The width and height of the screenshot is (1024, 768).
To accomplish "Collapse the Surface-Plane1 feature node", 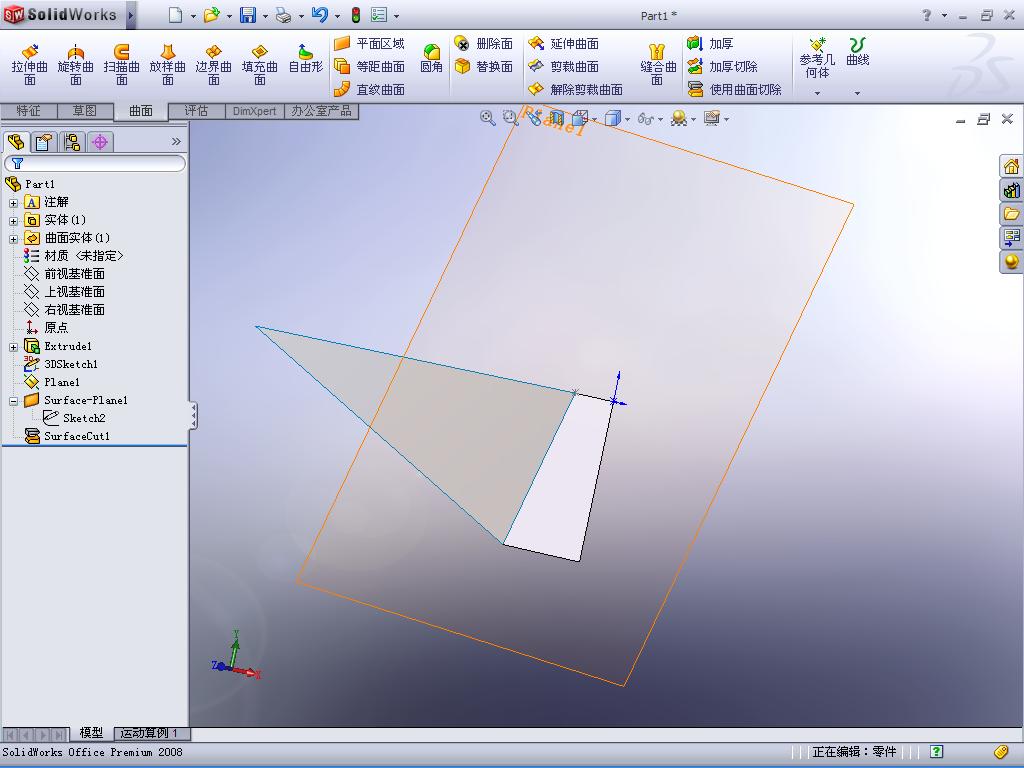I will (13, 401).
